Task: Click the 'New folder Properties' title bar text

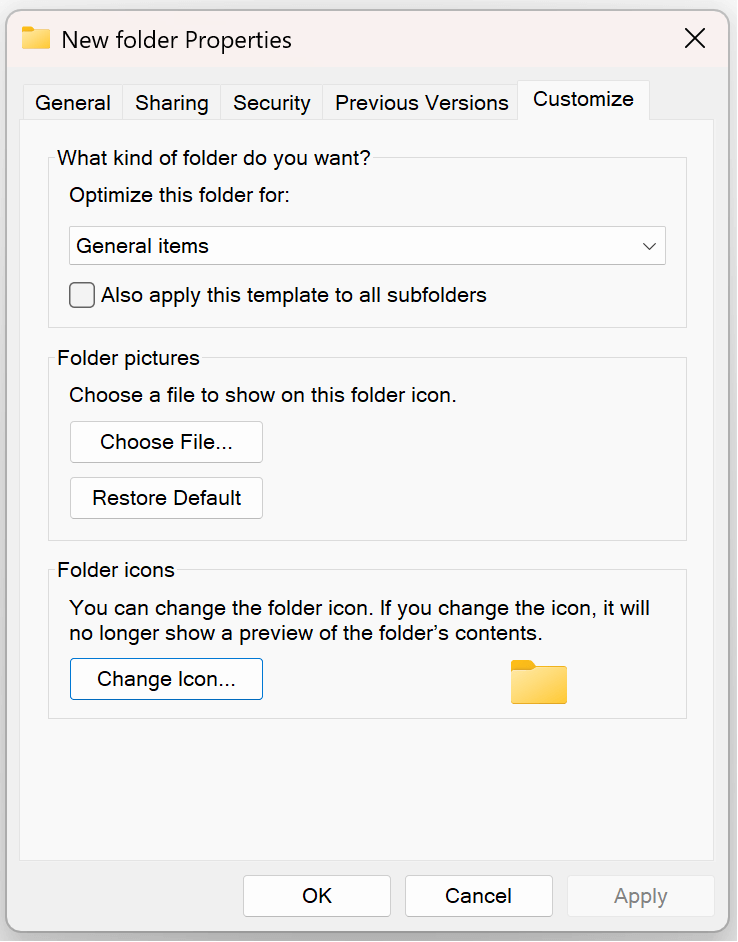Action: tap(176, 40)
